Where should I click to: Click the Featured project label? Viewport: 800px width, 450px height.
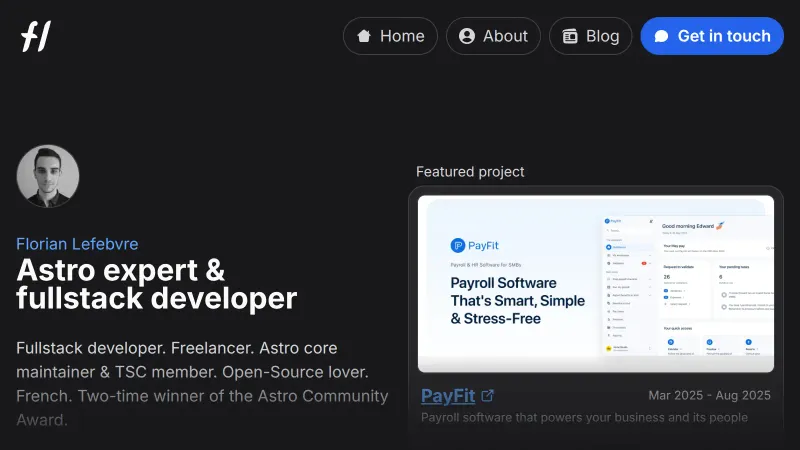[470, 172]
